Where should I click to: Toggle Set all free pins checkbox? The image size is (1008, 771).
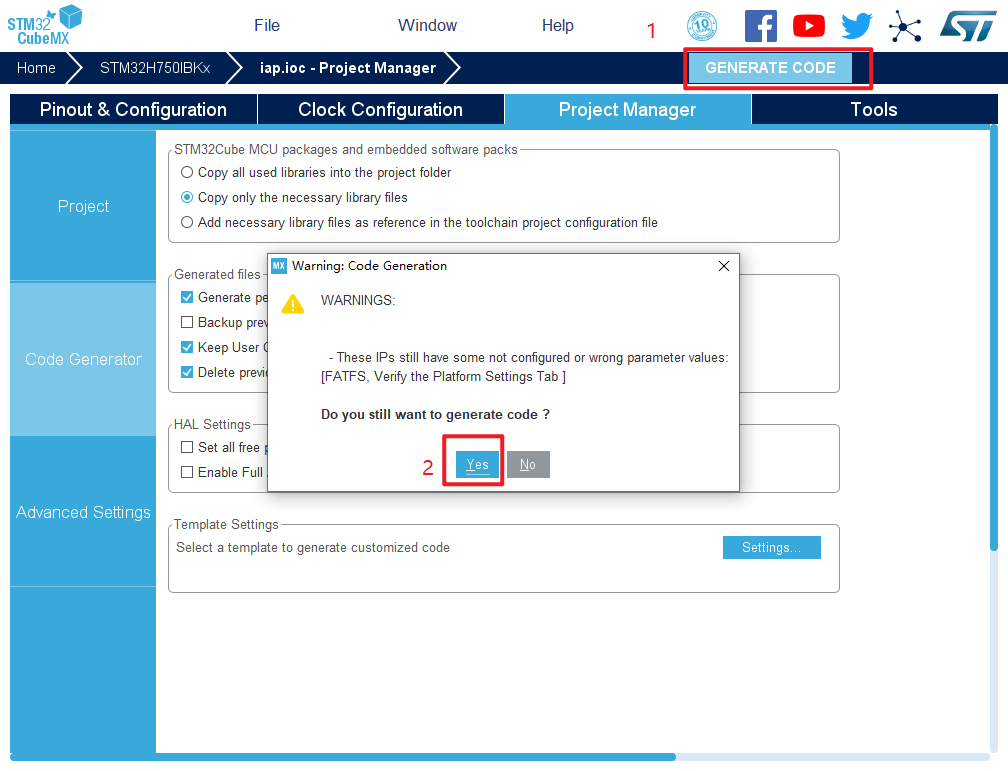point(187,447)
